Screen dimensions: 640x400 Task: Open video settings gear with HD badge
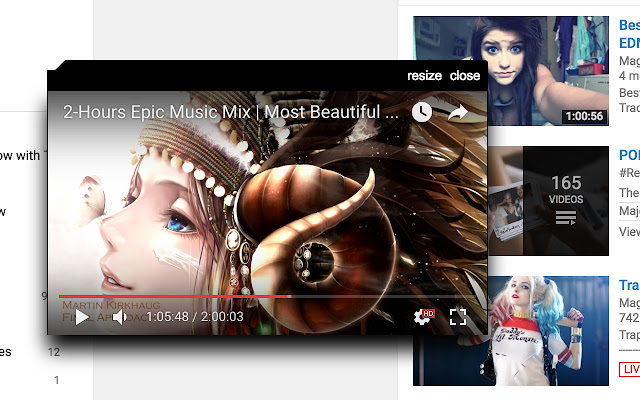[424, 316]
